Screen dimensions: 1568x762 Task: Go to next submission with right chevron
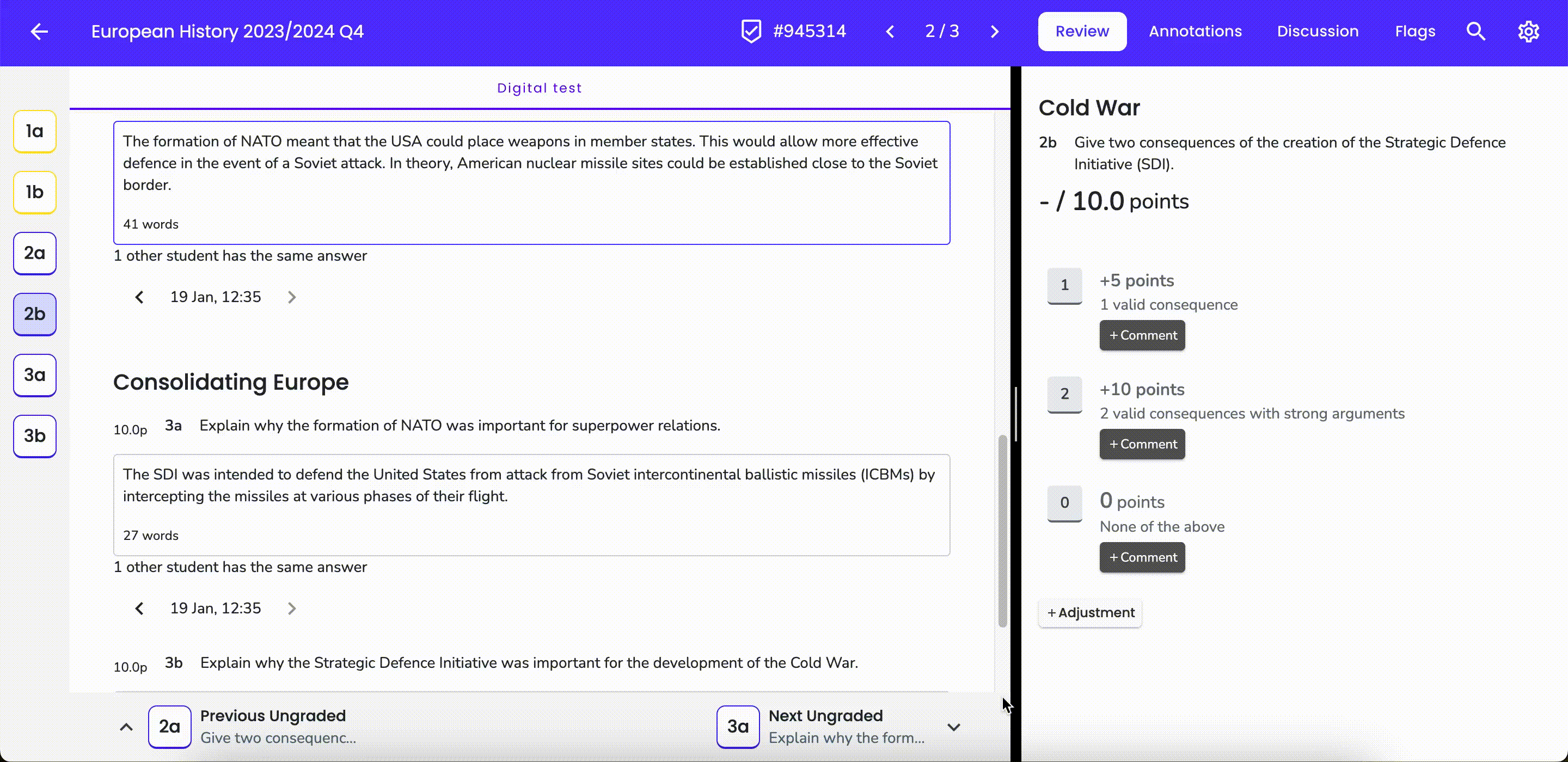(x=995, y=32)
